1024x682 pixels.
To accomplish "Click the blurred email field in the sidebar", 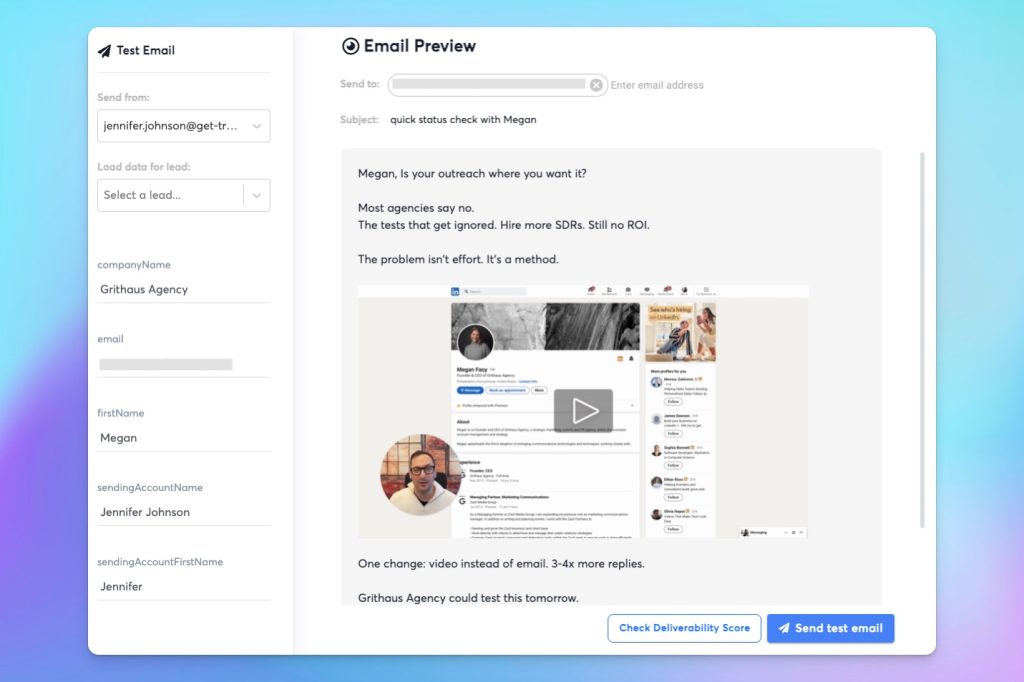I will [x=165, y=362].
